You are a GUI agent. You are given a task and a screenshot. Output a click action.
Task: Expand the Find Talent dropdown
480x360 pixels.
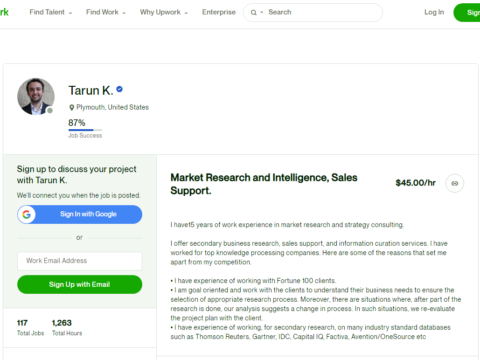[x=51, y=12]
